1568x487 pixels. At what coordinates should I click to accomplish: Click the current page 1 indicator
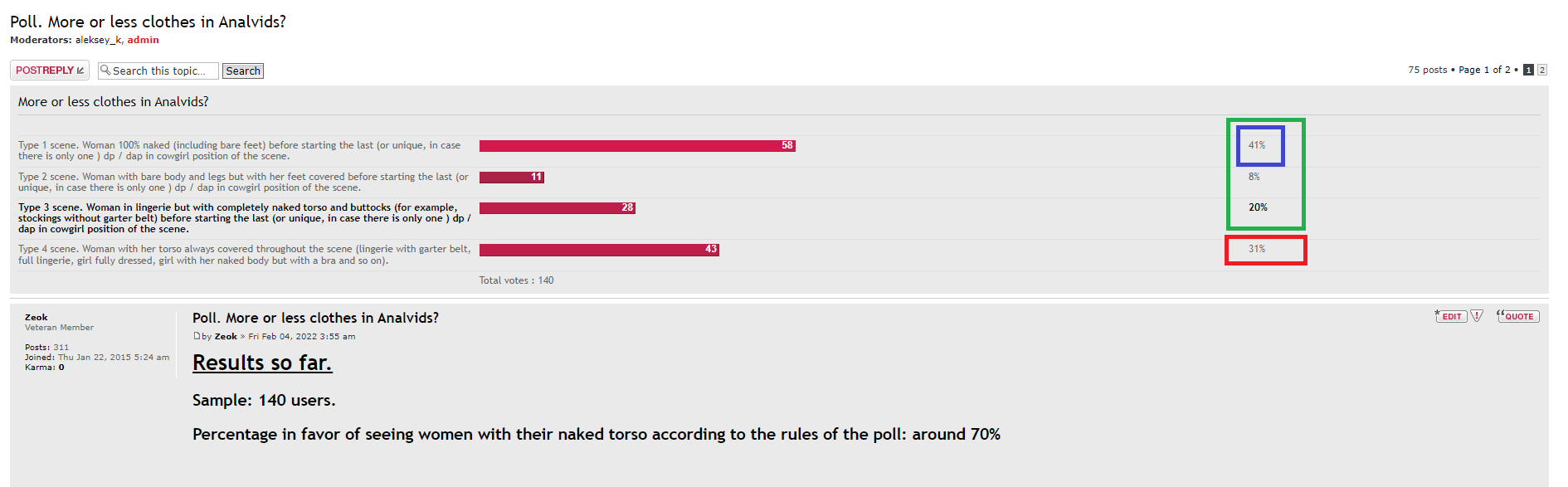coord(1528,70)
